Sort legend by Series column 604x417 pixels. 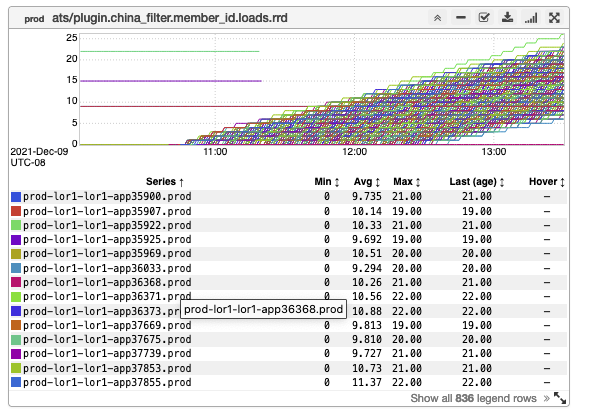point(151,182)
